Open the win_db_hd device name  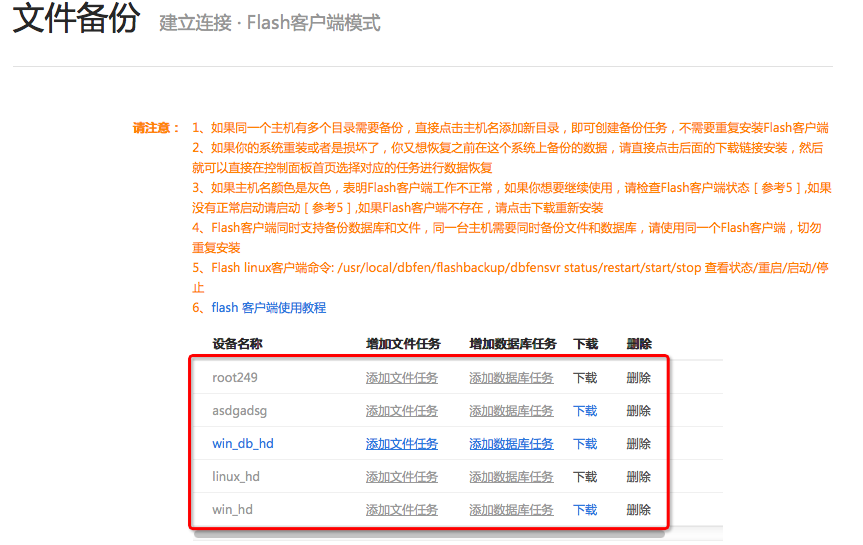tap(242, 444)
